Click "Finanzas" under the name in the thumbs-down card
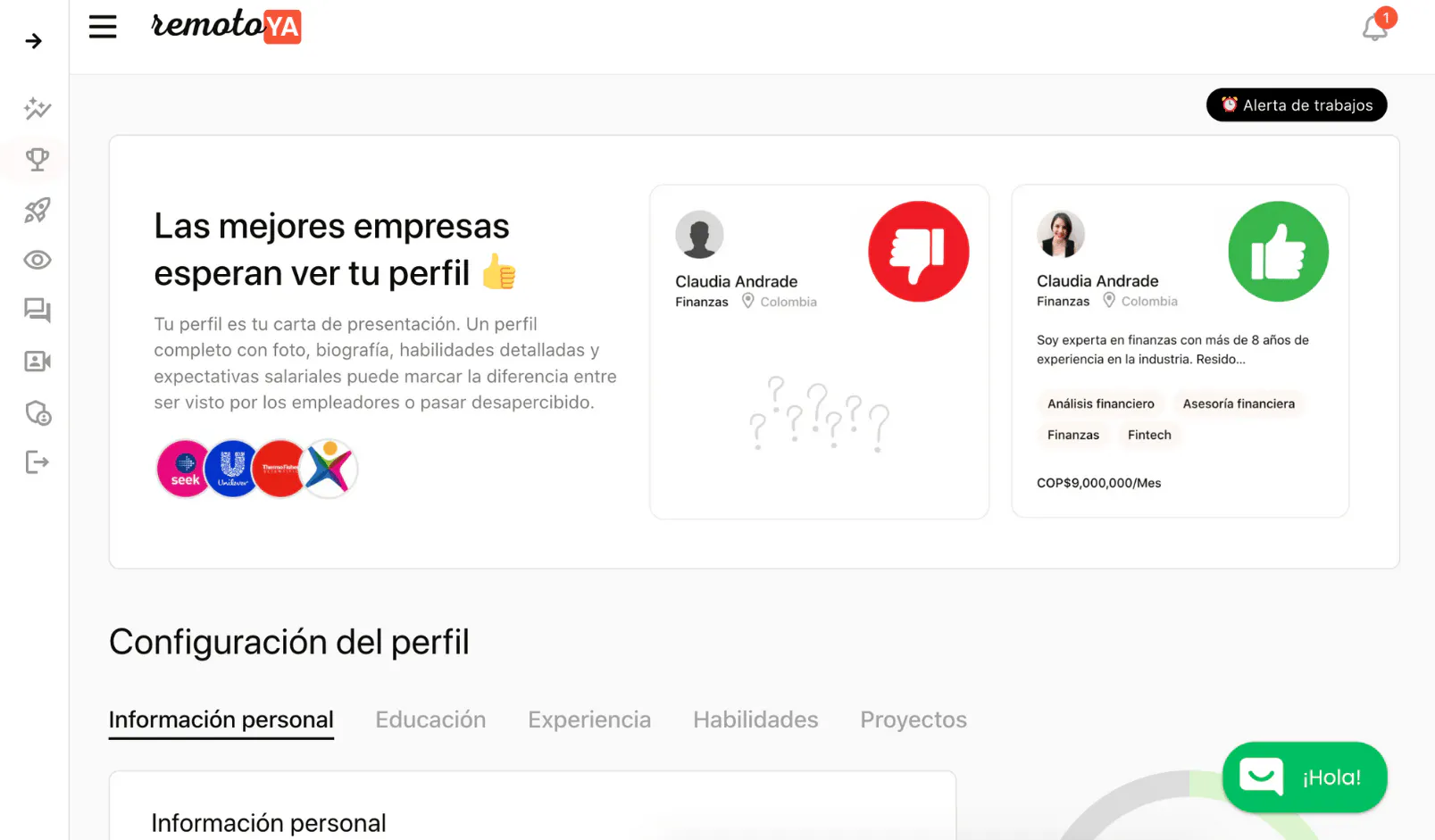Screen dimensions: 1435x840 click(702, 302)
